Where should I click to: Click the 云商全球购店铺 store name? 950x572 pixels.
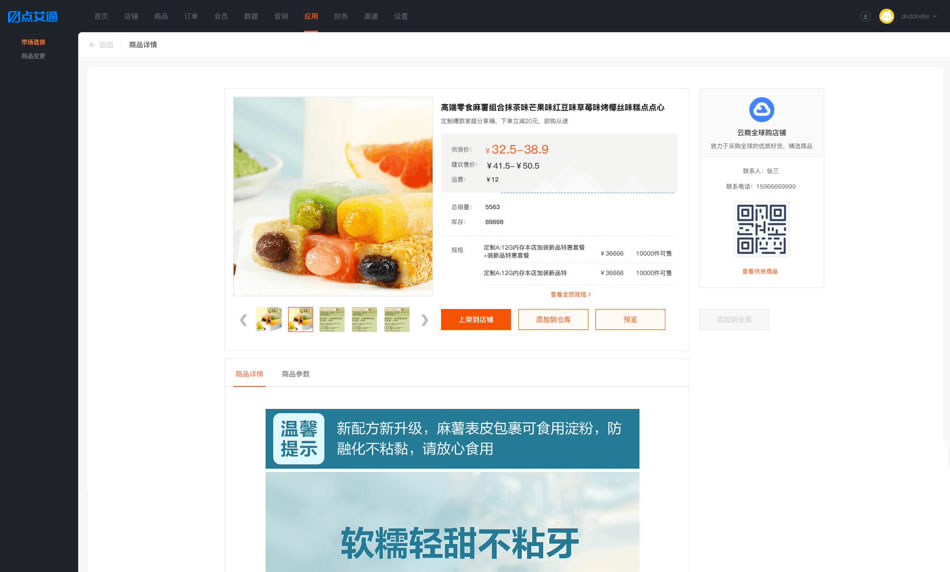pos(762,133)
